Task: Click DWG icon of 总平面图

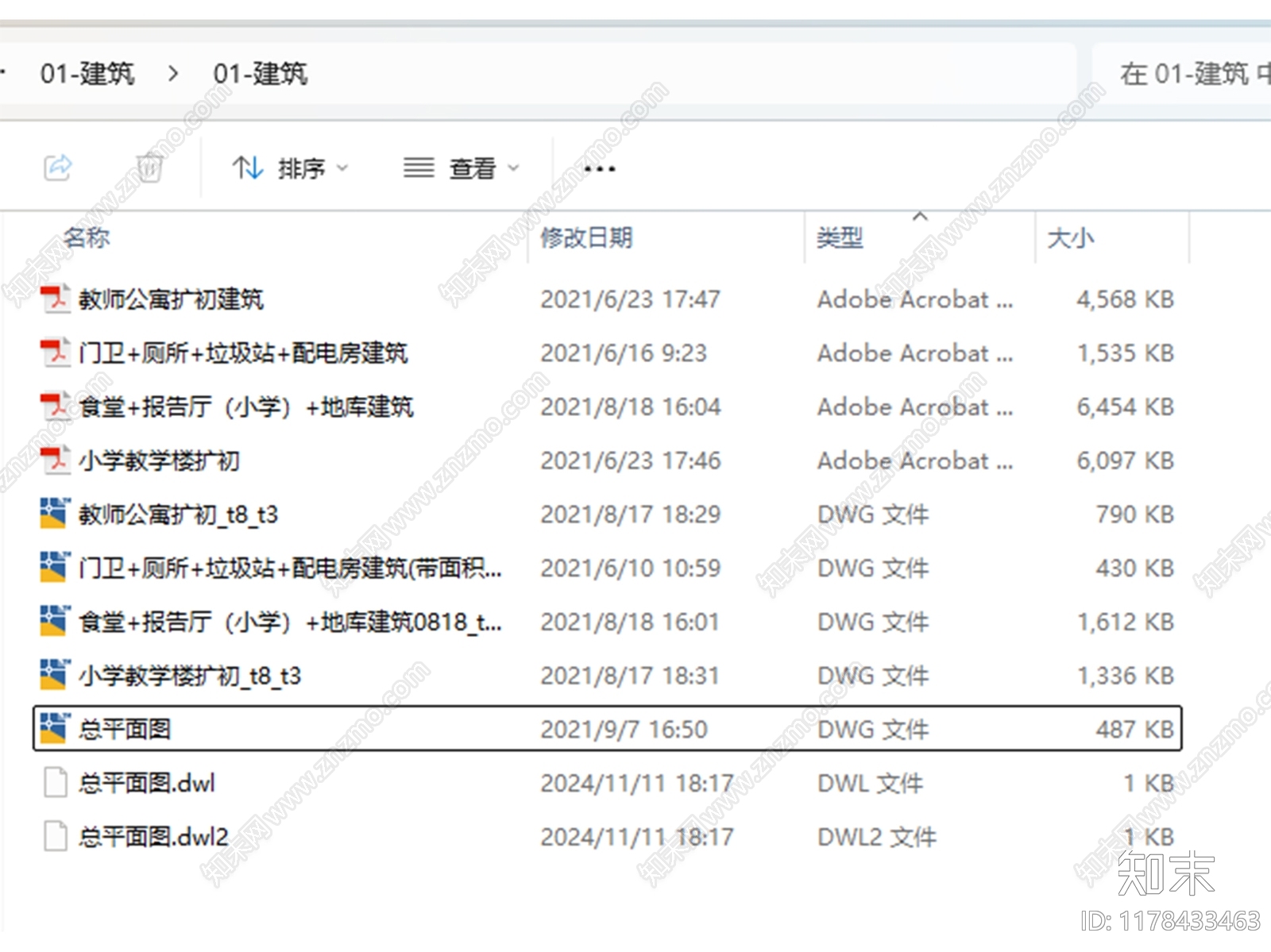Action: click(x=55, y=729)
